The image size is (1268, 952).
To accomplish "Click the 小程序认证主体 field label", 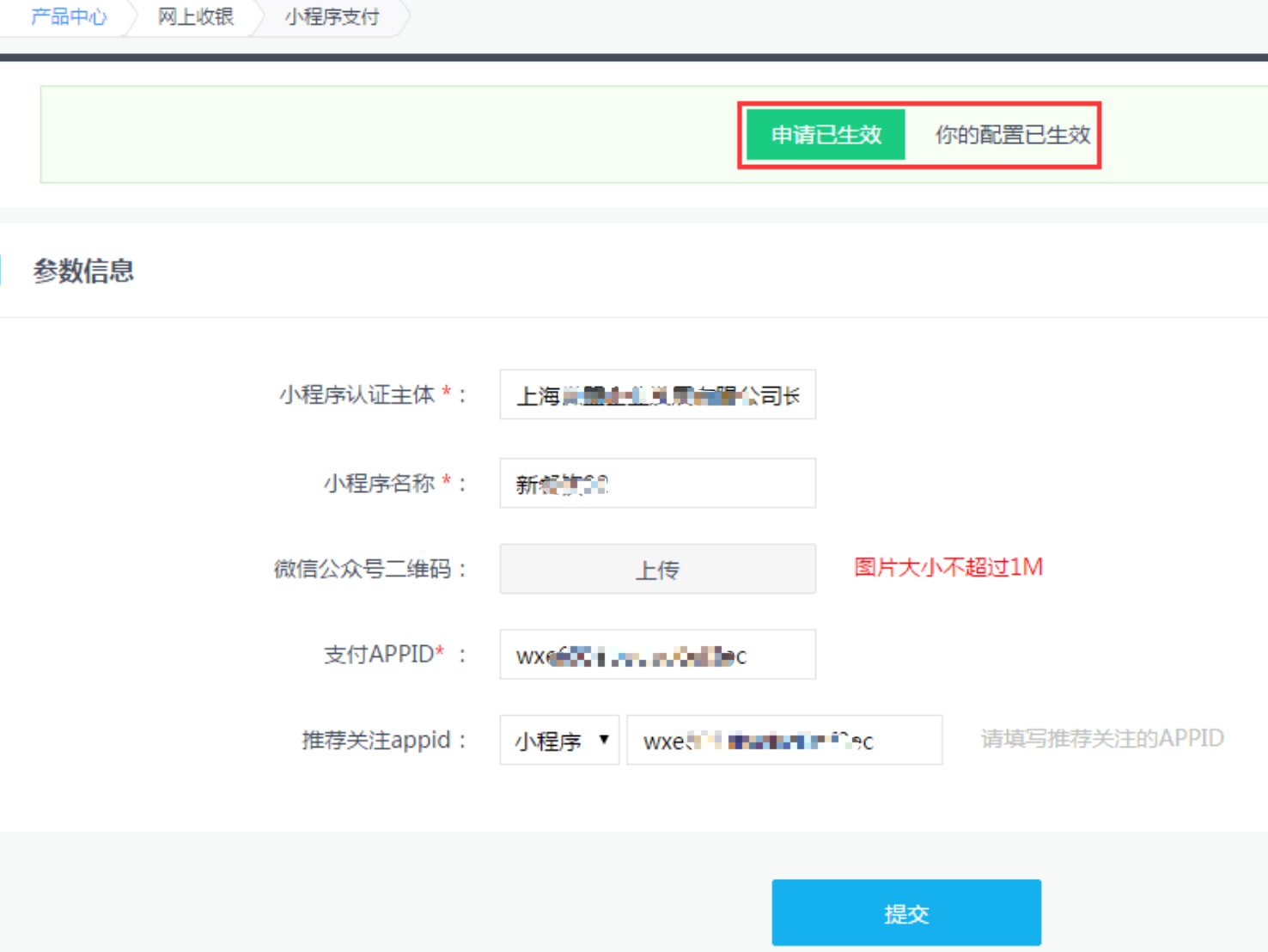I will coord(357,395).
